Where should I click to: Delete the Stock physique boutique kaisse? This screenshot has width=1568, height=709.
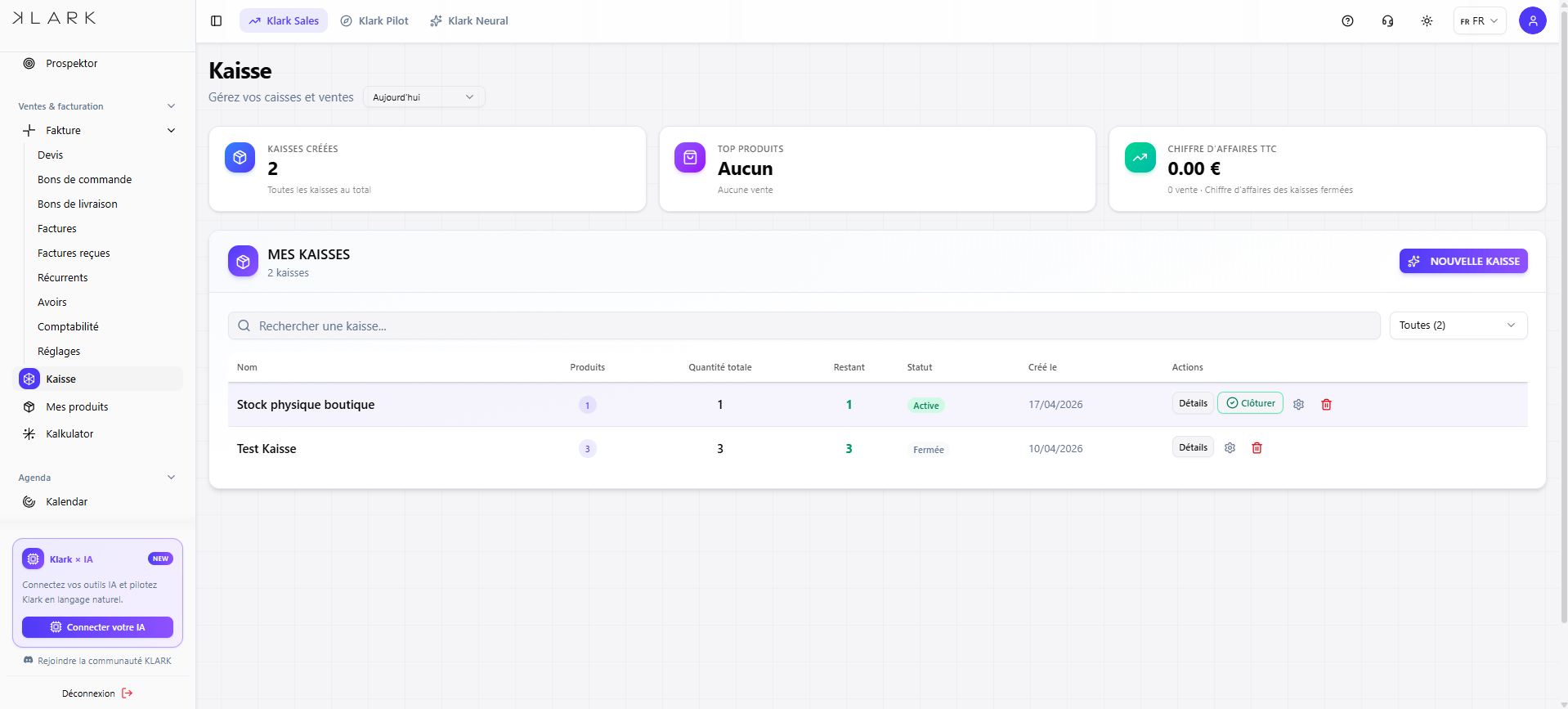pos(1326,404)
